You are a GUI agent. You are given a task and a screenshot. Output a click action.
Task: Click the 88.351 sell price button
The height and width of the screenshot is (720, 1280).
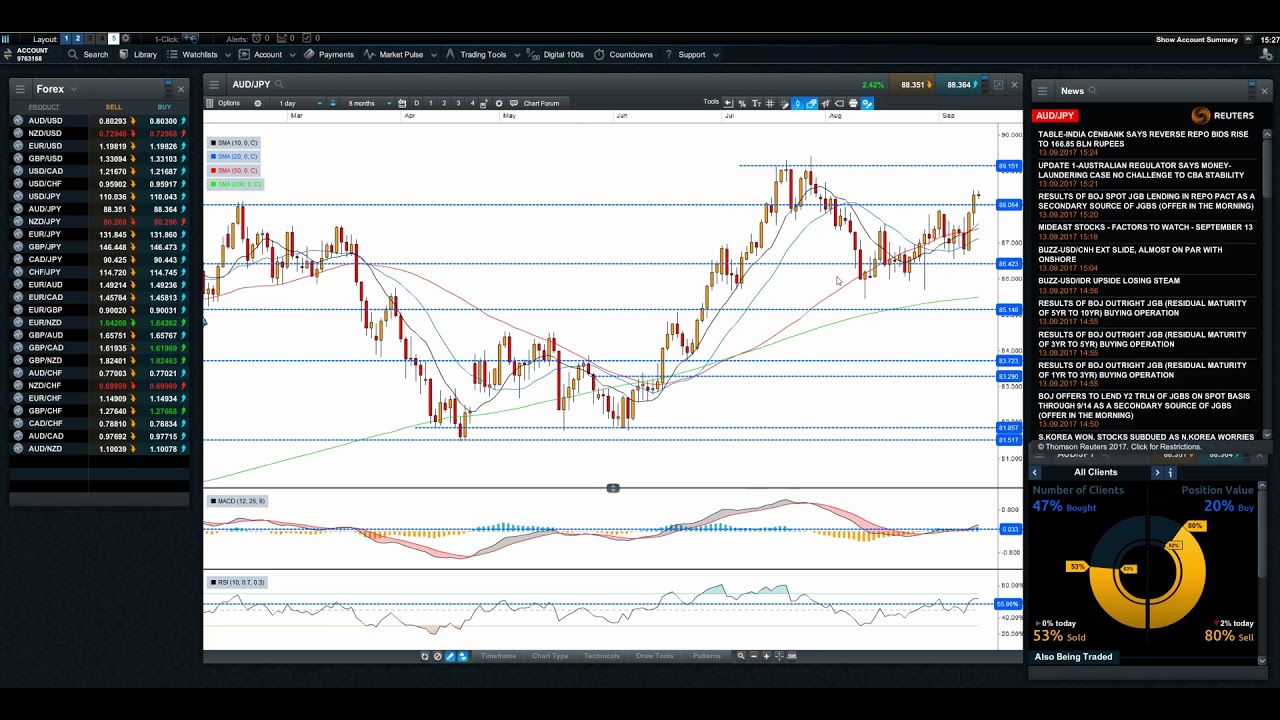(912, 85)
